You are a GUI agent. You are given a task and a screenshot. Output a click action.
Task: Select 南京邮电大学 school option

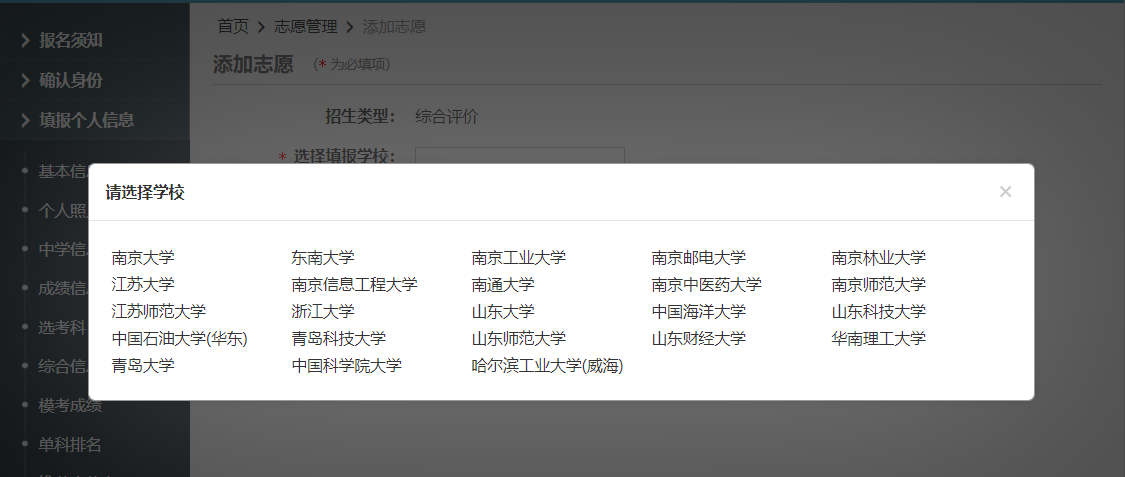698,258
